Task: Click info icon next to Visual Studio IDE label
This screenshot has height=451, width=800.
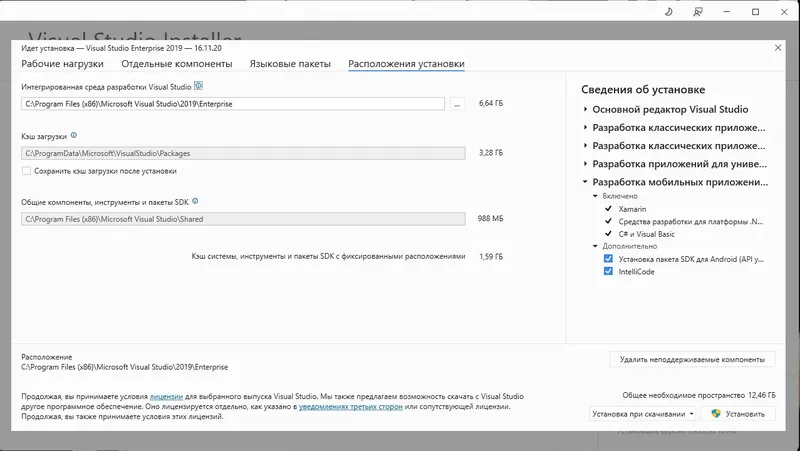Action: (x=198, y=86)
